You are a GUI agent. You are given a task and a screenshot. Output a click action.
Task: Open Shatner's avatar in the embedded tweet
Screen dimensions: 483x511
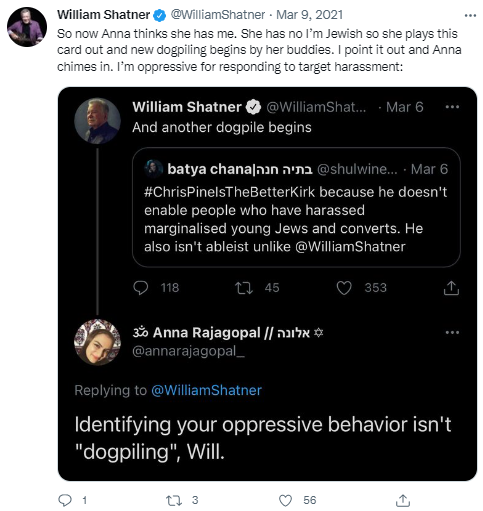[97, 121]
